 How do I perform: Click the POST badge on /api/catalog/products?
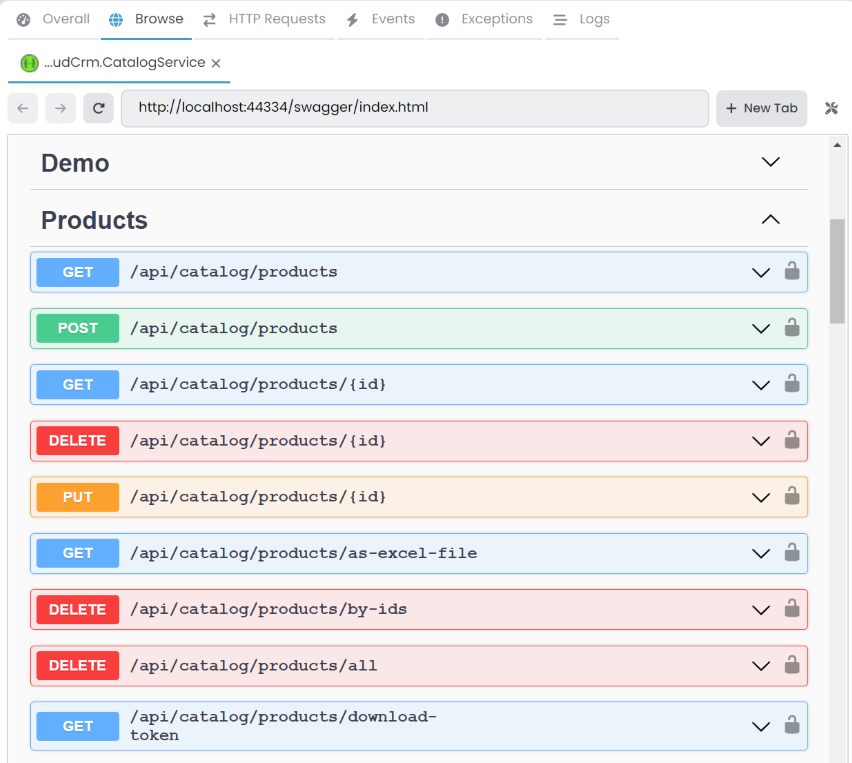77,327
